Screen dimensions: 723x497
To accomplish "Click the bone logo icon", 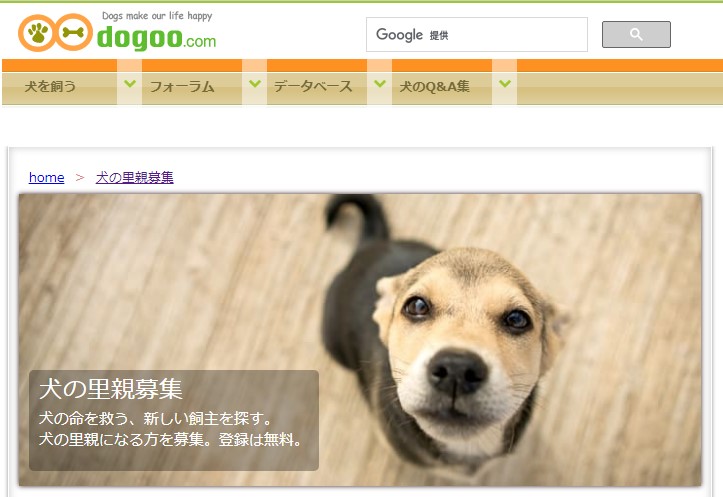I will click(x=74, y=32).
